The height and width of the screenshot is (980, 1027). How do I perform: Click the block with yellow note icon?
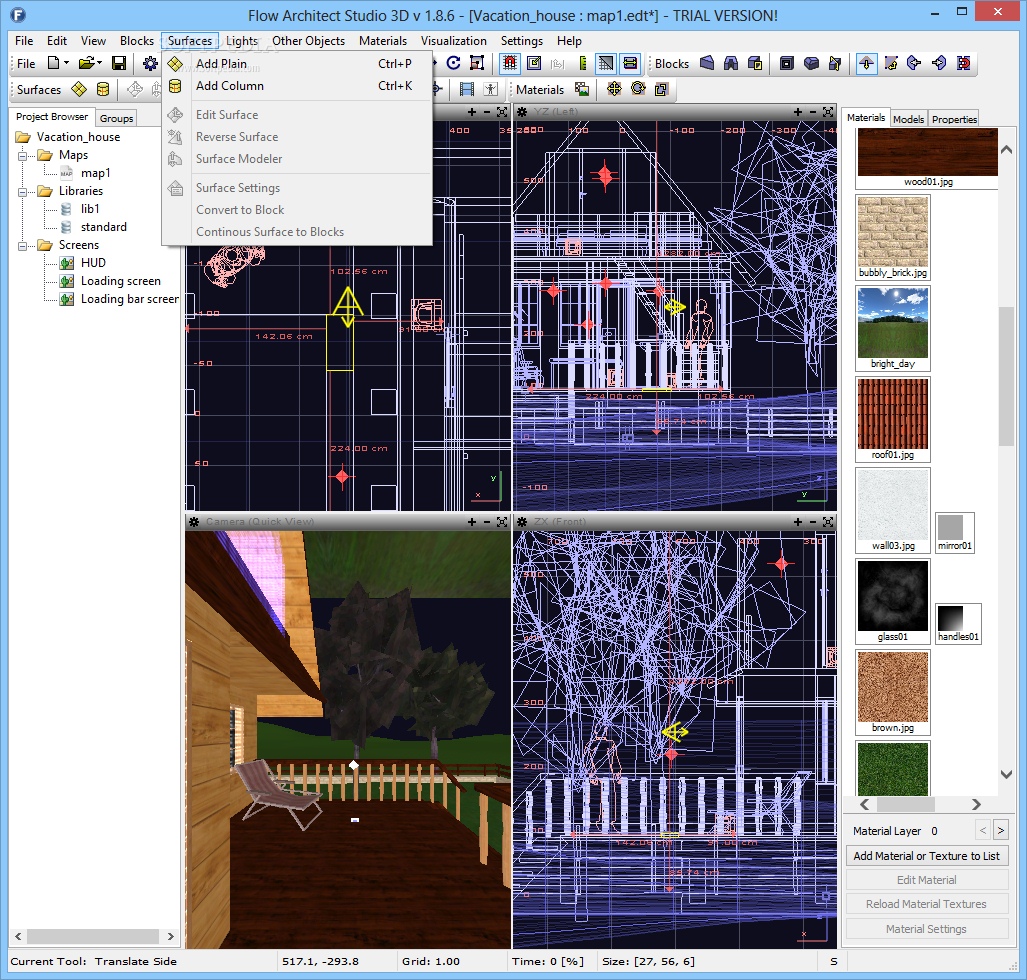[x=755, y=63]
